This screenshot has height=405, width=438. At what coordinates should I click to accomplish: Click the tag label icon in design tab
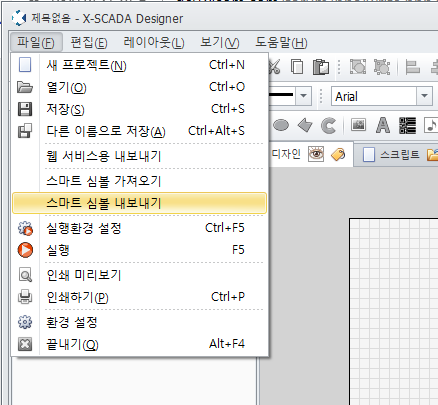(x=338, y=154)
